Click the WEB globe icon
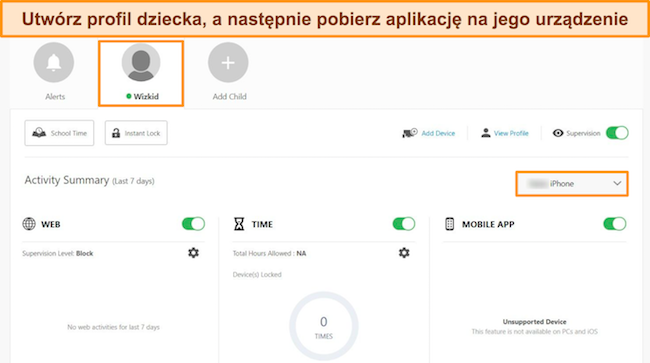 pos(29,224)
